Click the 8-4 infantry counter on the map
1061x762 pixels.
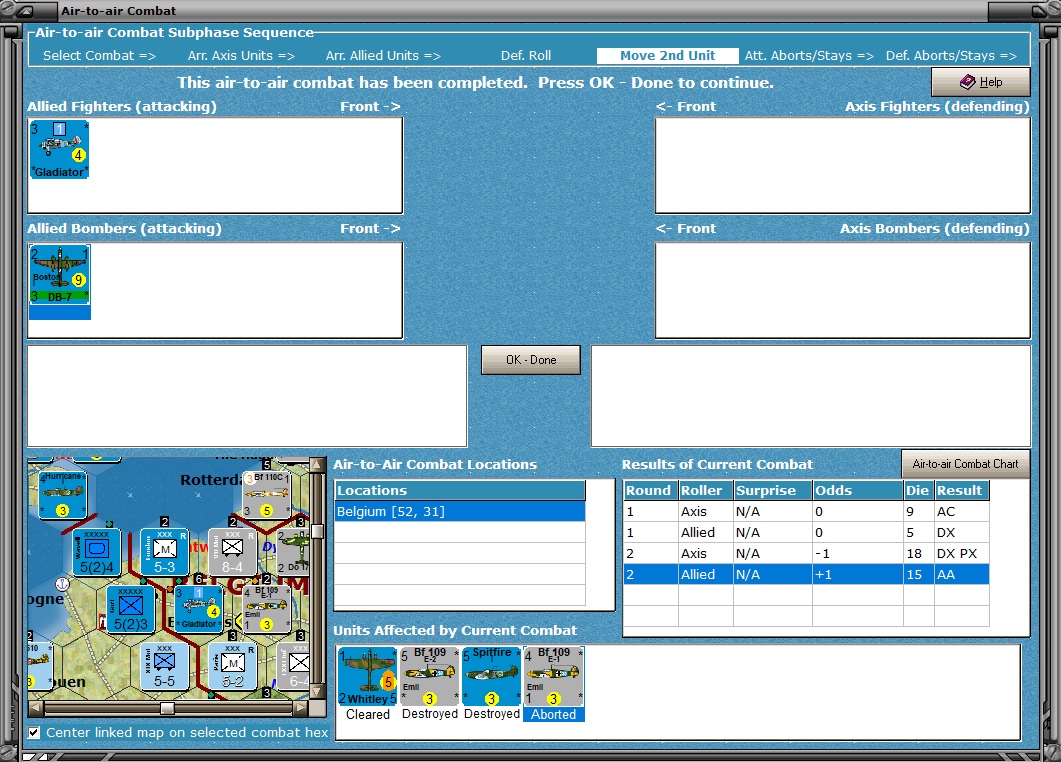pyautogui.click(x=232, y=552)
